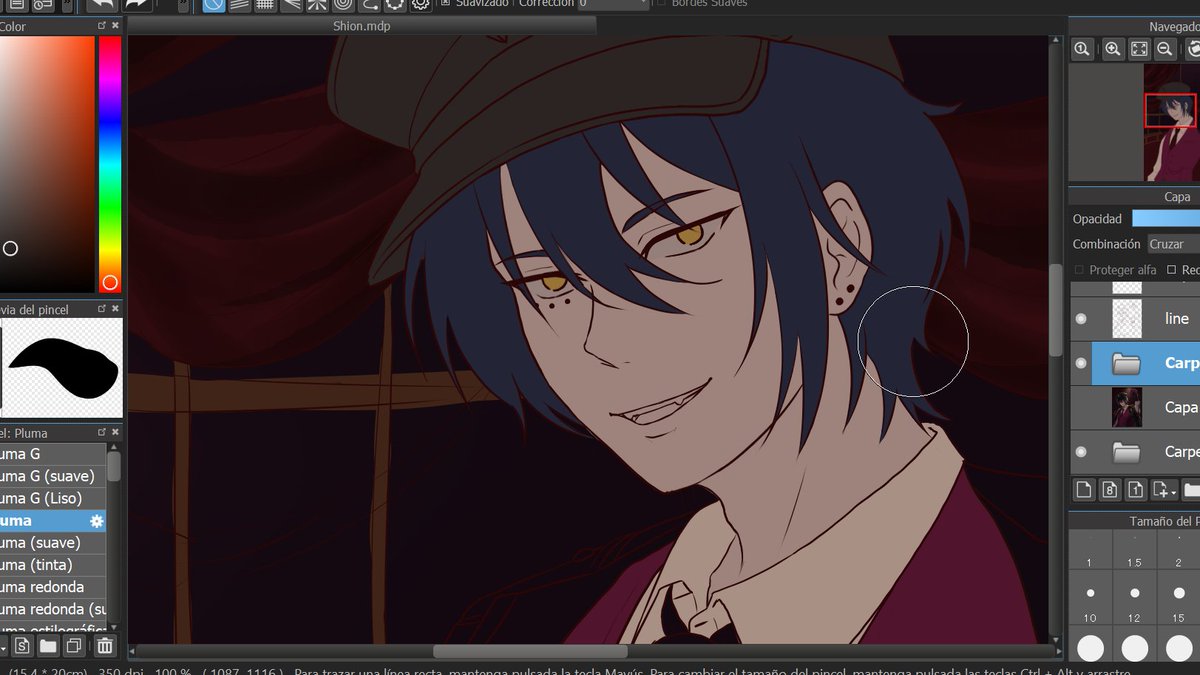Add a new 8-bit layer icon

[1109, 489]
